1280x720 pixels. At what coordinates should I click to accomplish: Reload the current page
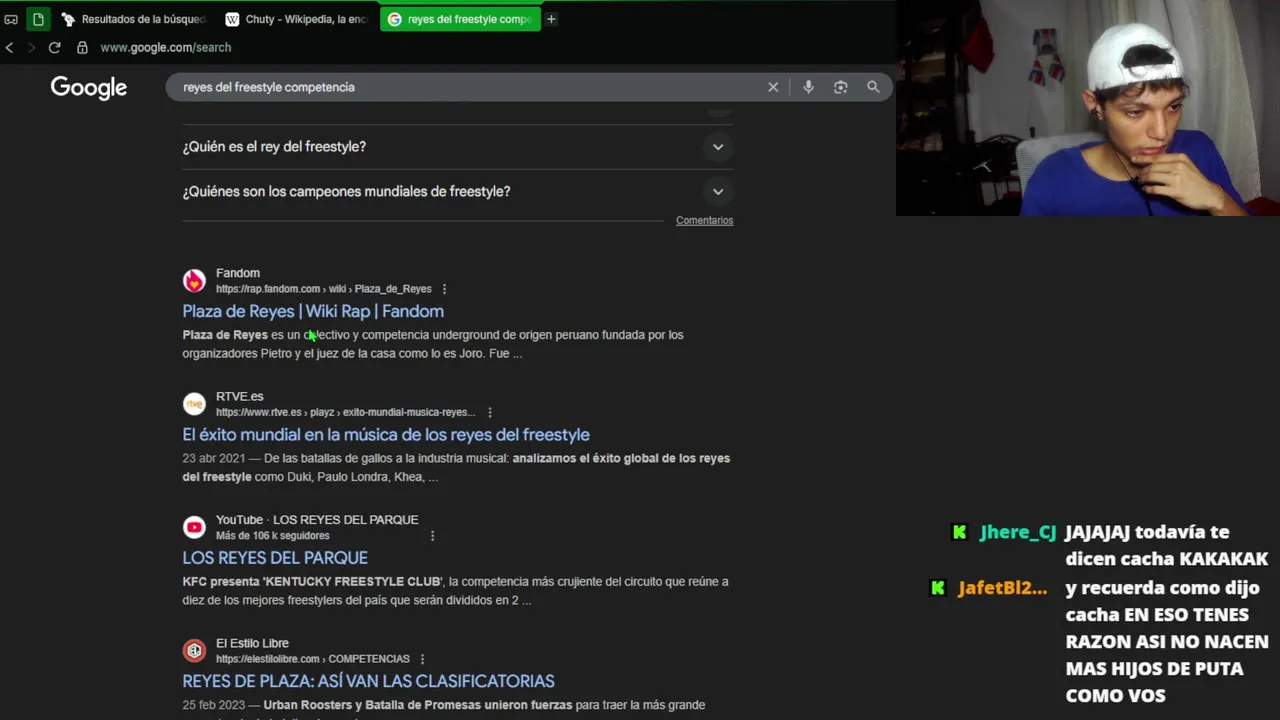pyautogui.click(x=54, y=47)
